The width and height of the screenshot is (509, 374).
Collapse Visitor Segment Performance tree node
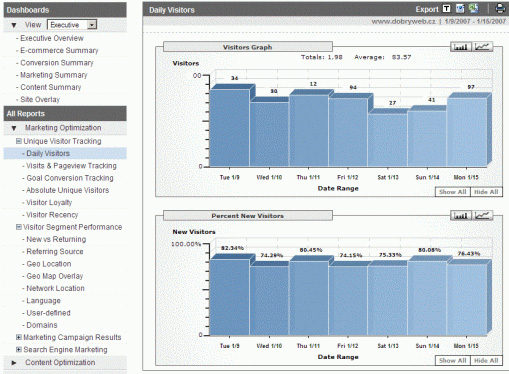pos(19,227)
